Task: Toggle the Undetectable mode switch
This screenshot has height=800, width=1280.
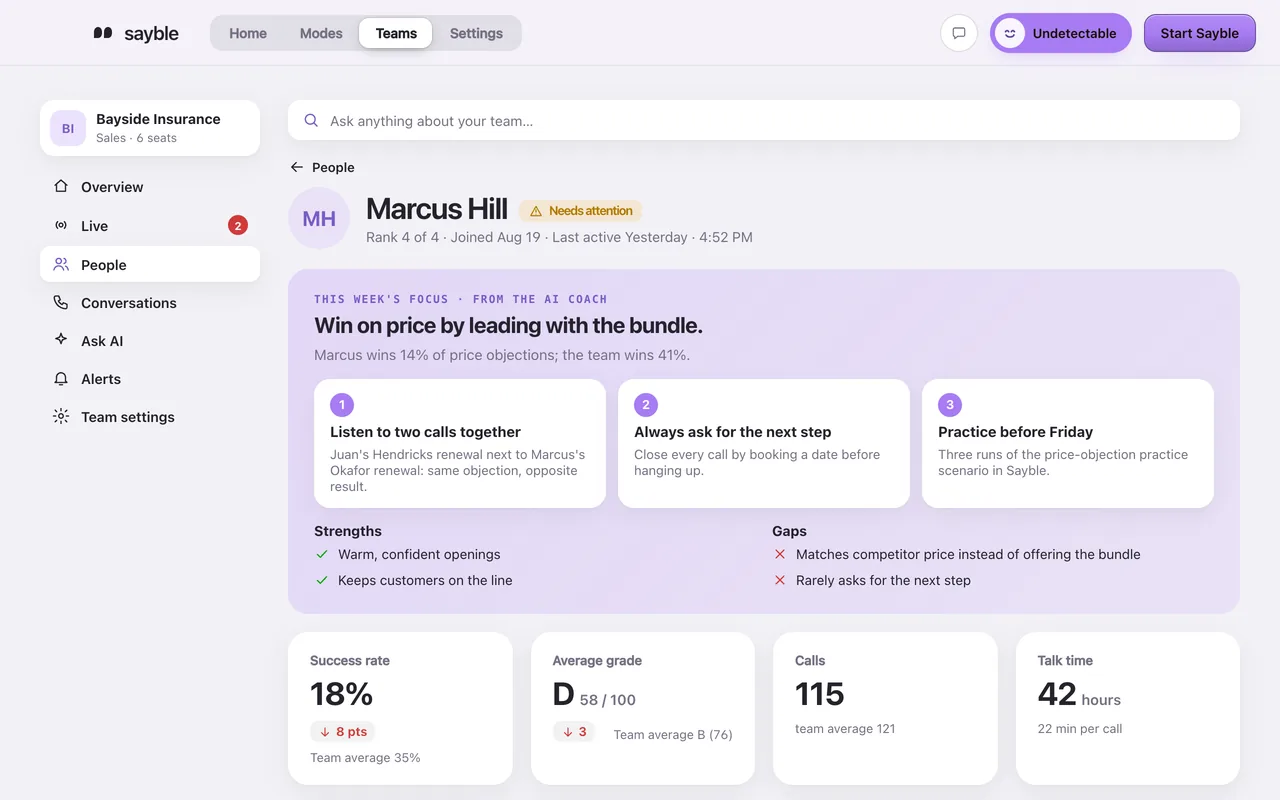Action: tap(1061, 33)
